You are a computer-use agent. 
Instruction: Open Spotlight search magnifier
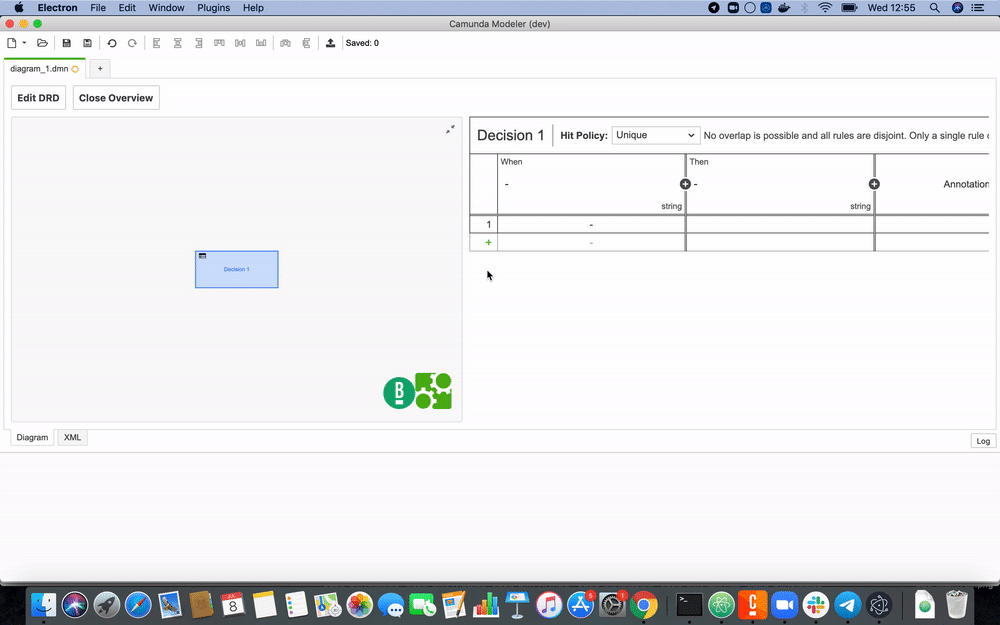(x=934, y=8)
